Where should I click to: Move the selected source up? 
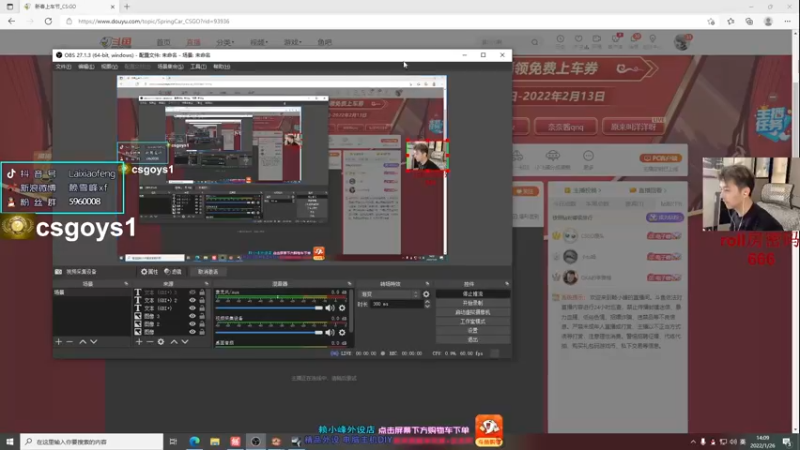click(x=174, y=342)
